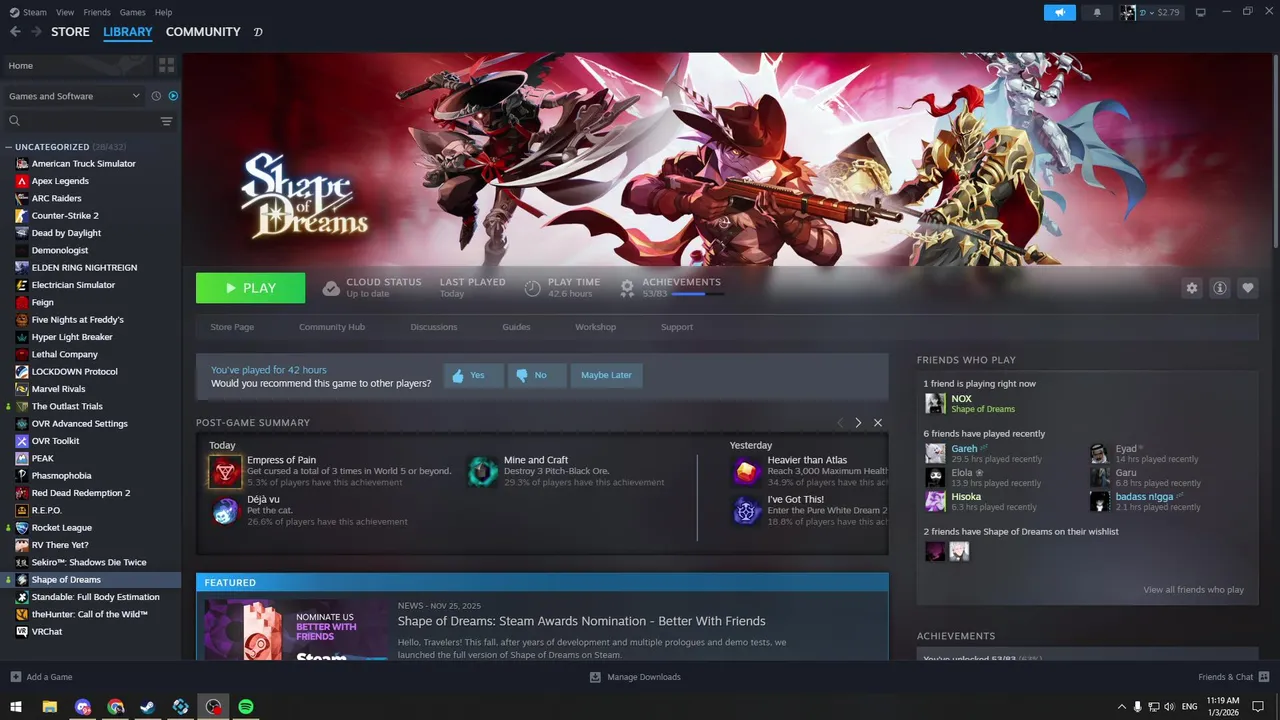
Task: Click the achievements progress bar
Action: [696, 294]
